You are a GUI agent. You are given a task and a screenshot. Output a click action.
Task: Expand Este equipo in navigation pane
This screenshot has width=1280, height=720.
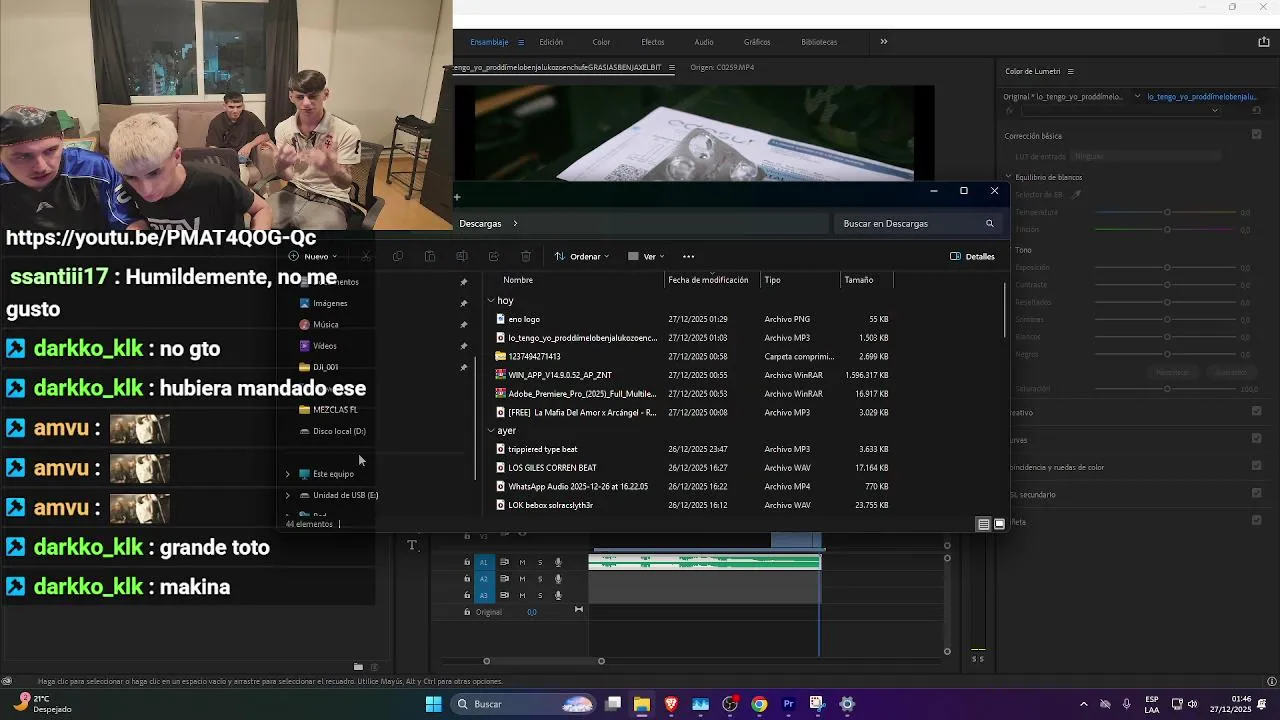pyautogui.click(x=288, y=474)
